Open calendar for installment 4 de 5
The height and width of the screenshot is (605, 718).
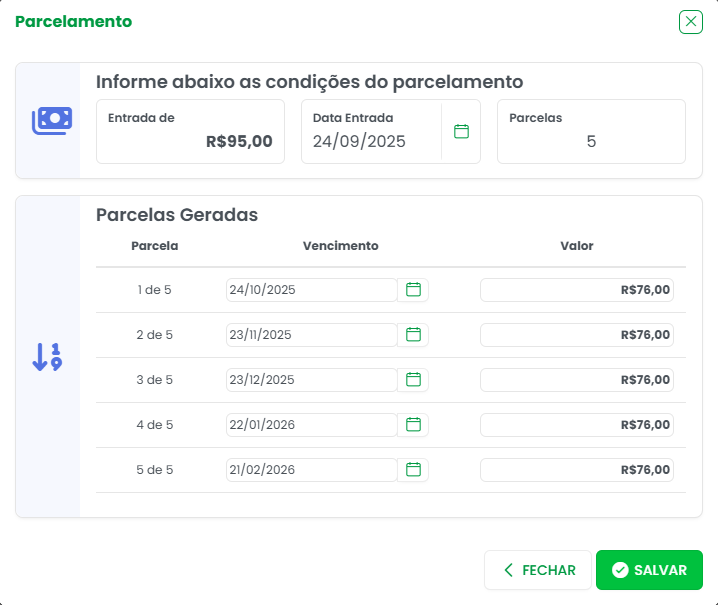(x=413, y=425)
